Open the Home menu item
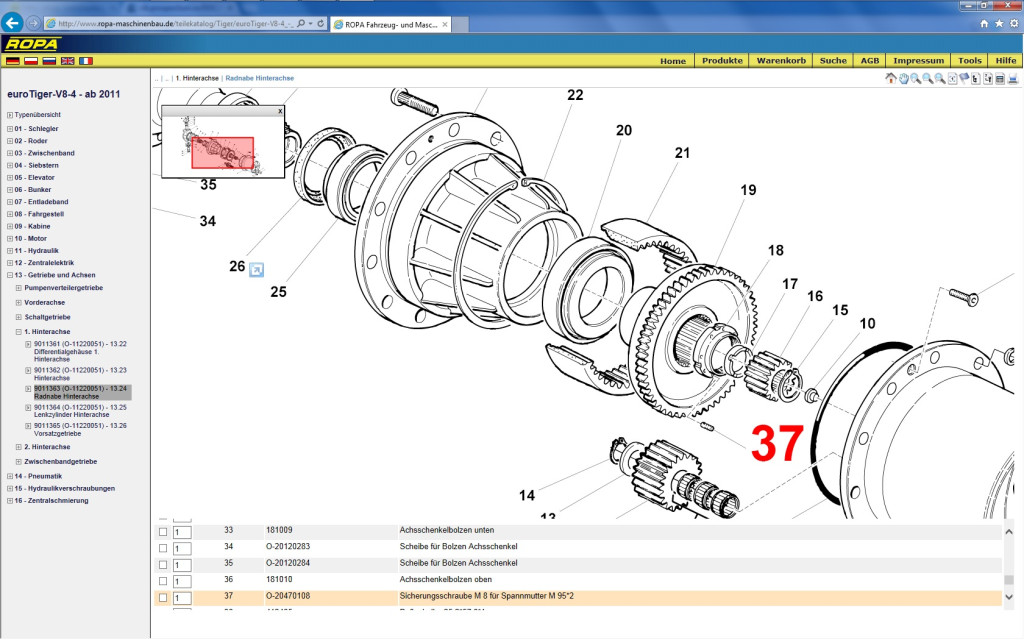 pyautogui.click(x=673, y=61)
